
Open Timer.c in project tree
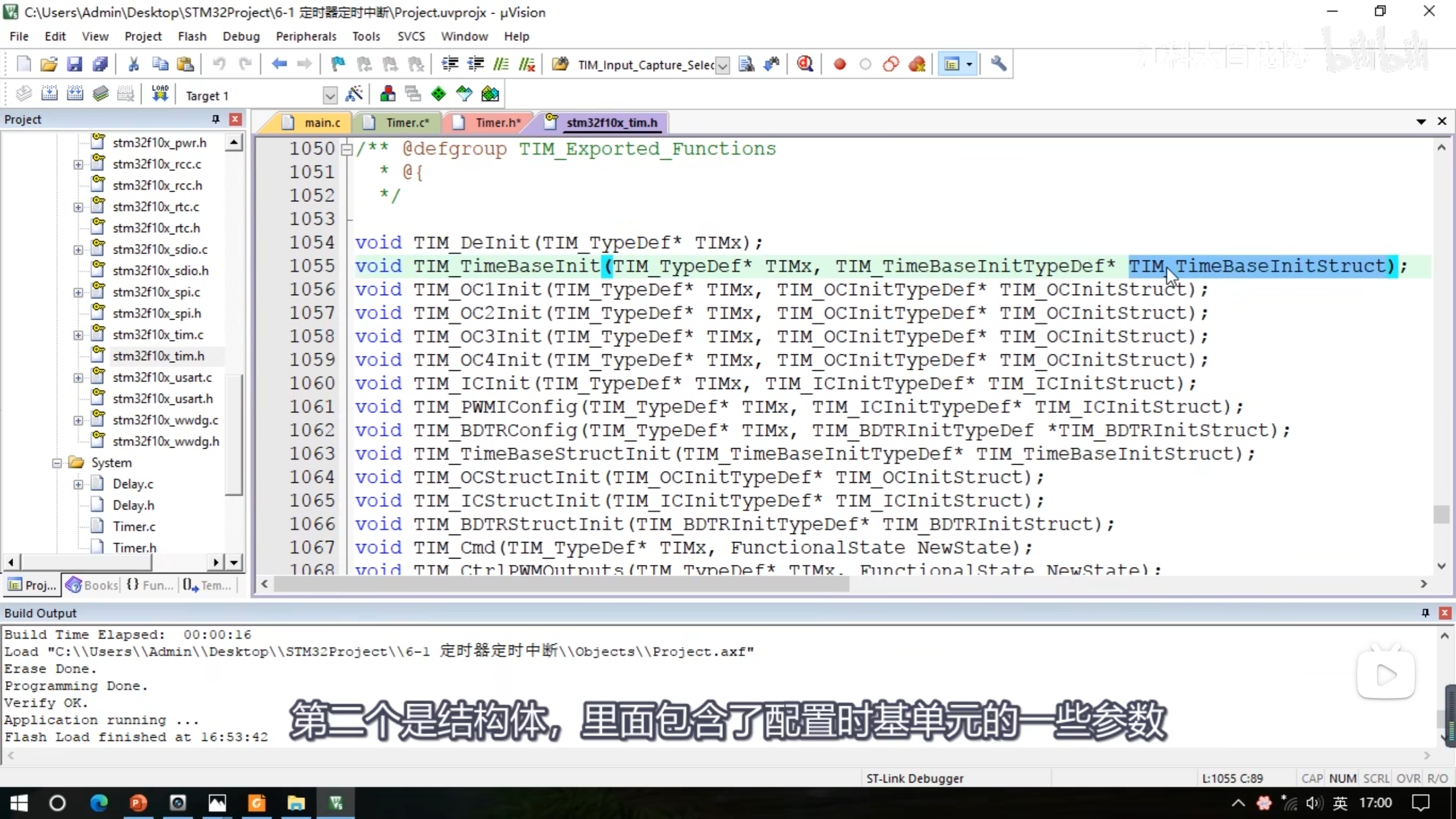coord(134,527)
